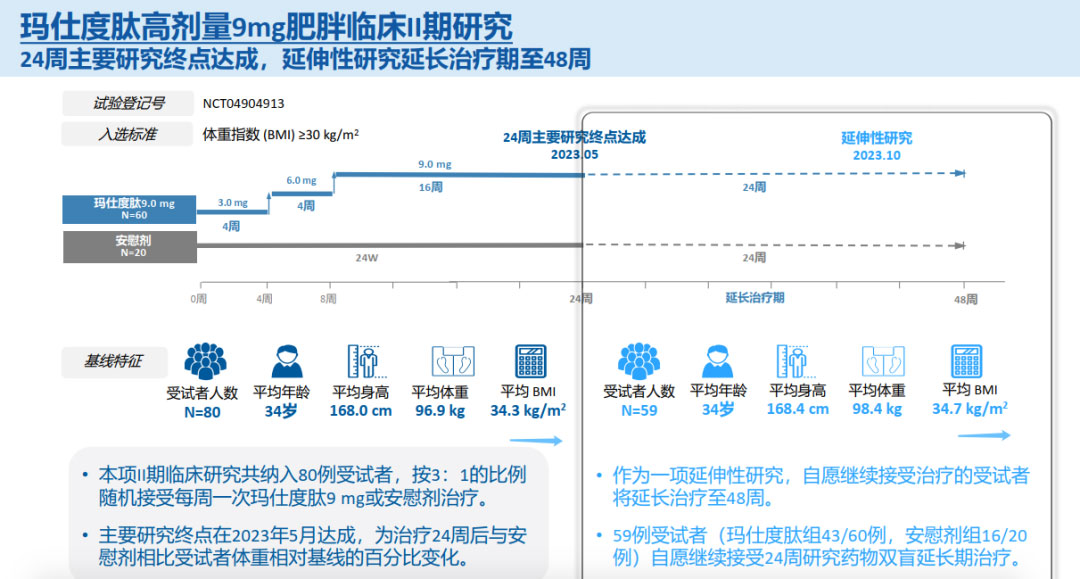Click the 延伸性研究 2023.10 heading
Screen dimensions: 1080x579
pos(876,146)
